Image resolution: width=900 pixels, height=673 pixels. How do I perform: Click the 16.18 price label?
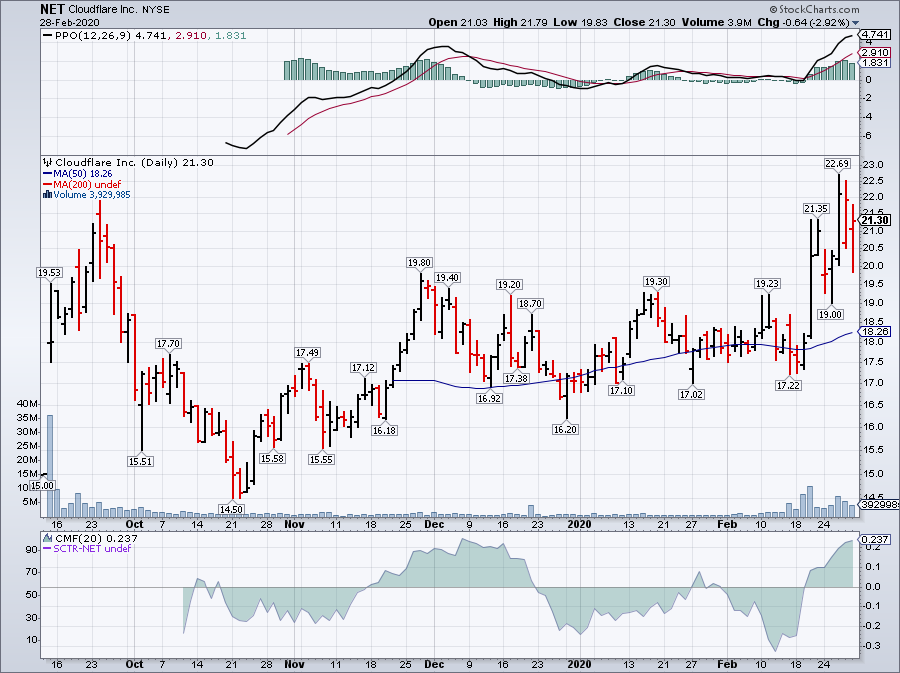pyautogui.click(x=384, y=430)
